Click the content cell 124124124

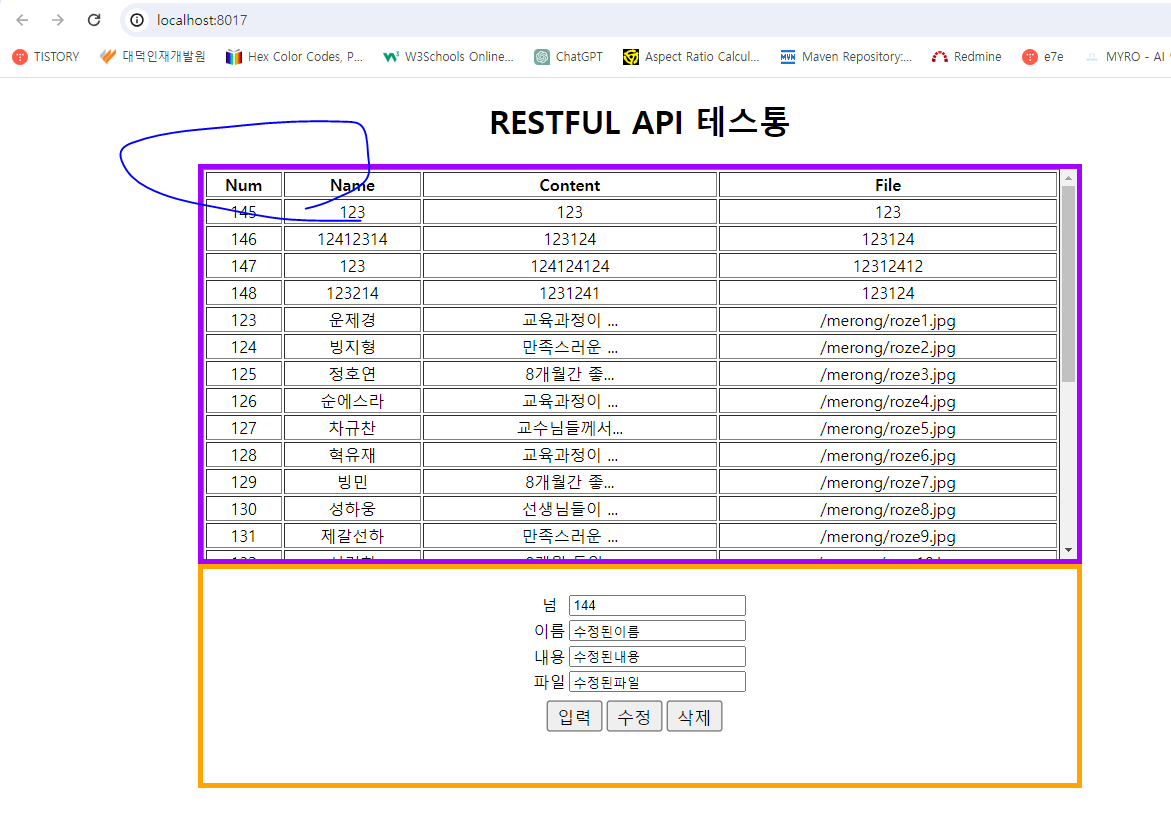(570, 266)
